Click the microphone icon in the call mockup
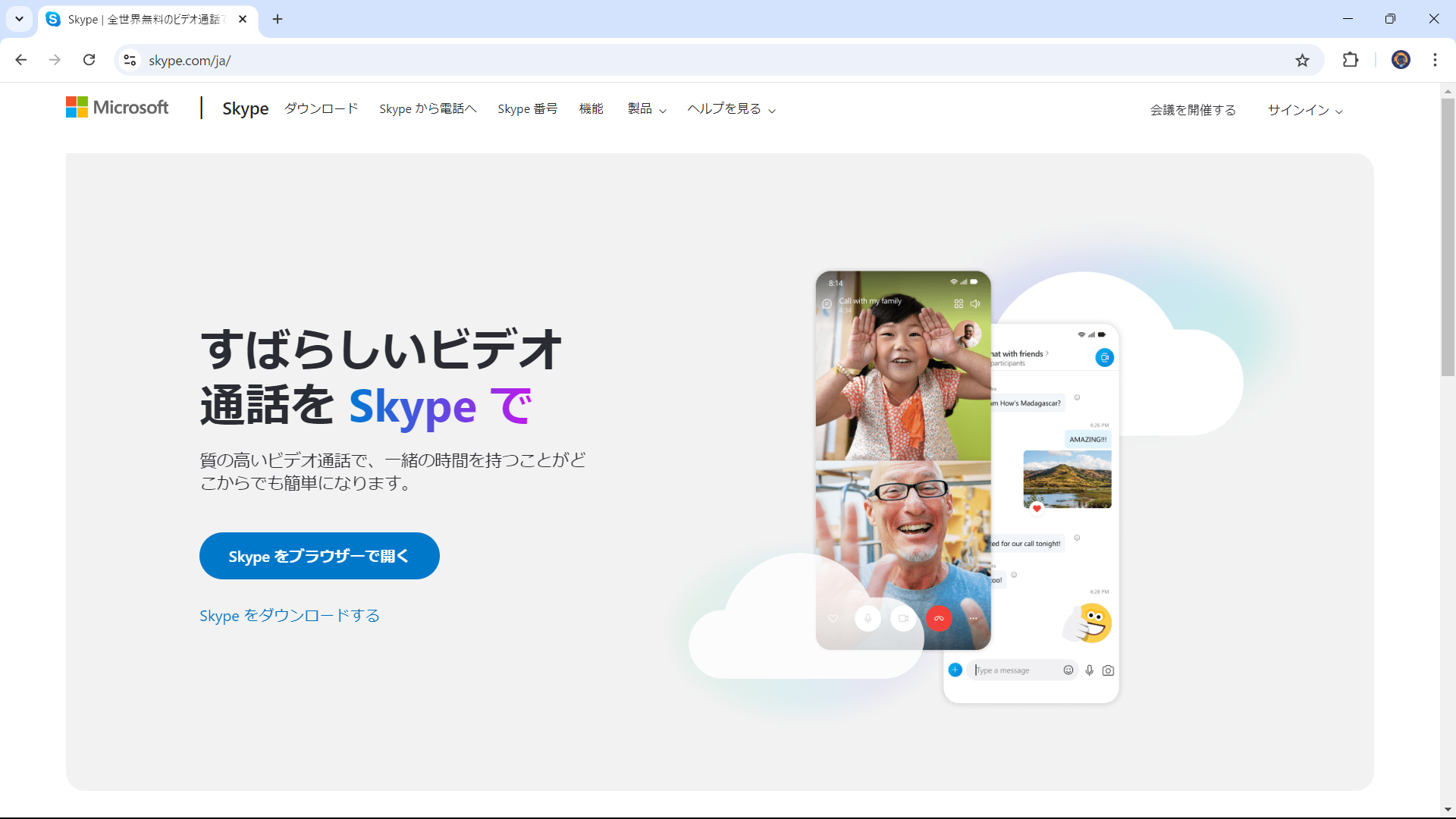The width and height of the screenshot is (1456, 819). [x=868, y=619]
